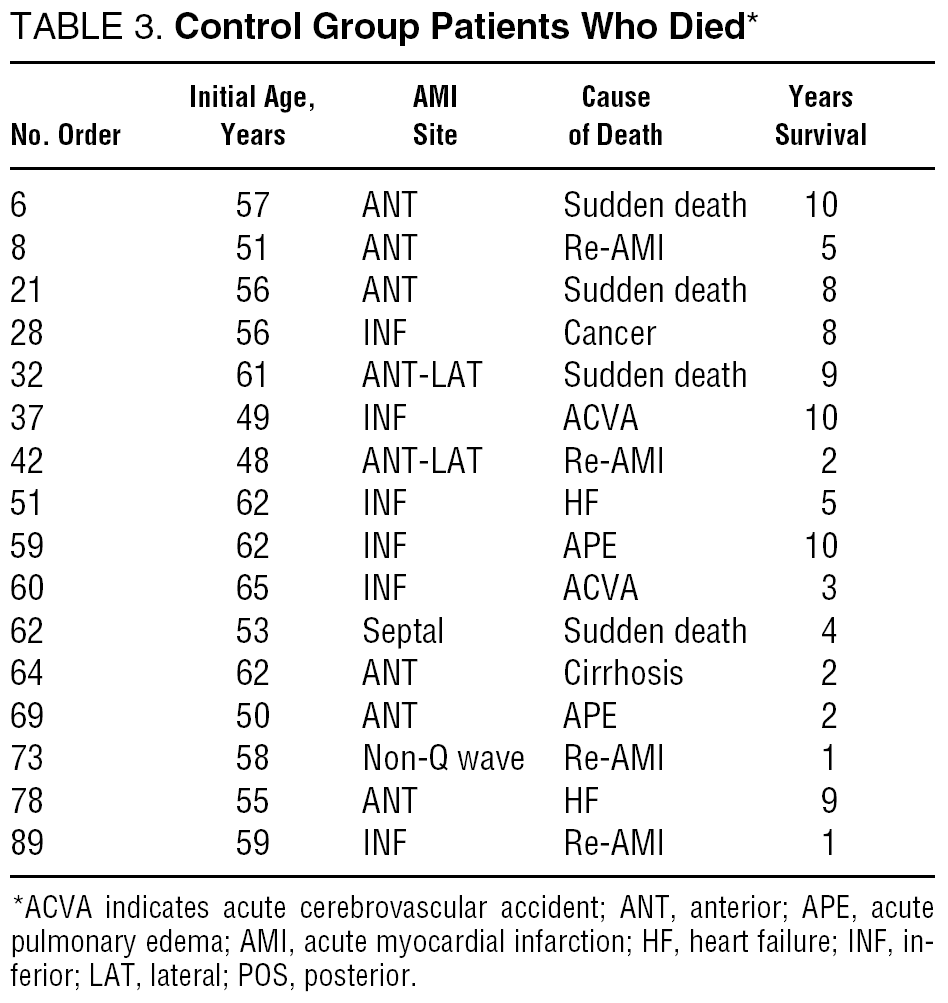Click the 'Septal' AMI site cell
Viewport: 948px width, 1003px height.
click(402, 631)
